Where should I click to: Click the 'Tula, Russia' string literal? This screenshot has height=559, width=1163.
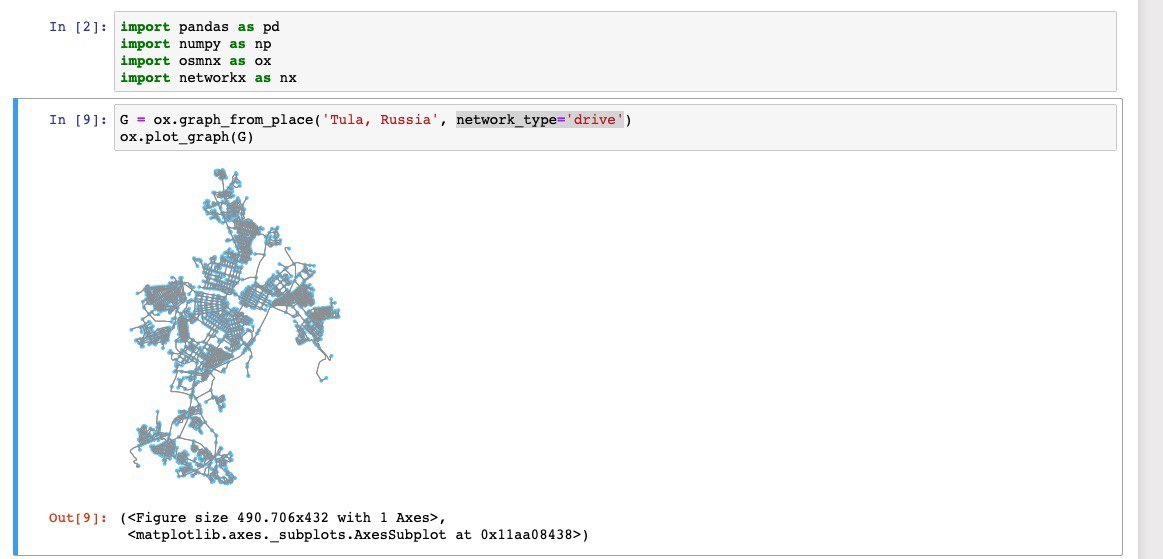[x=380, y=119]
